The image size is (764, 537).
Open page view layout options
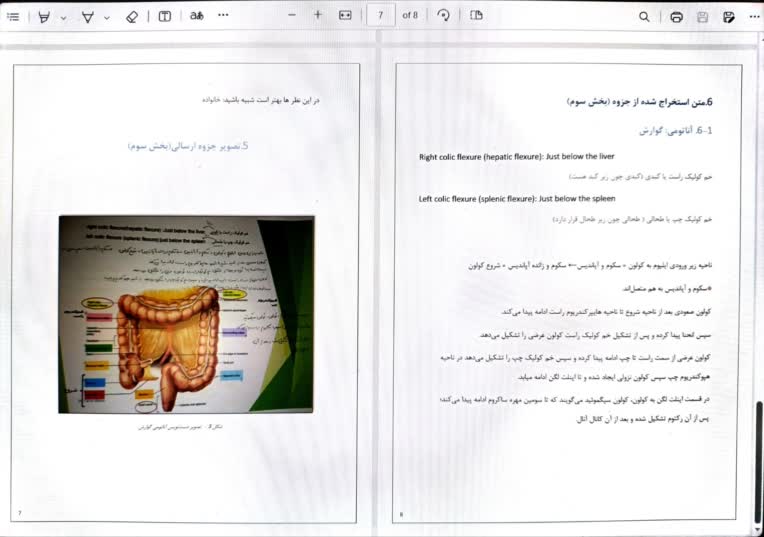[x=476, y=15]
